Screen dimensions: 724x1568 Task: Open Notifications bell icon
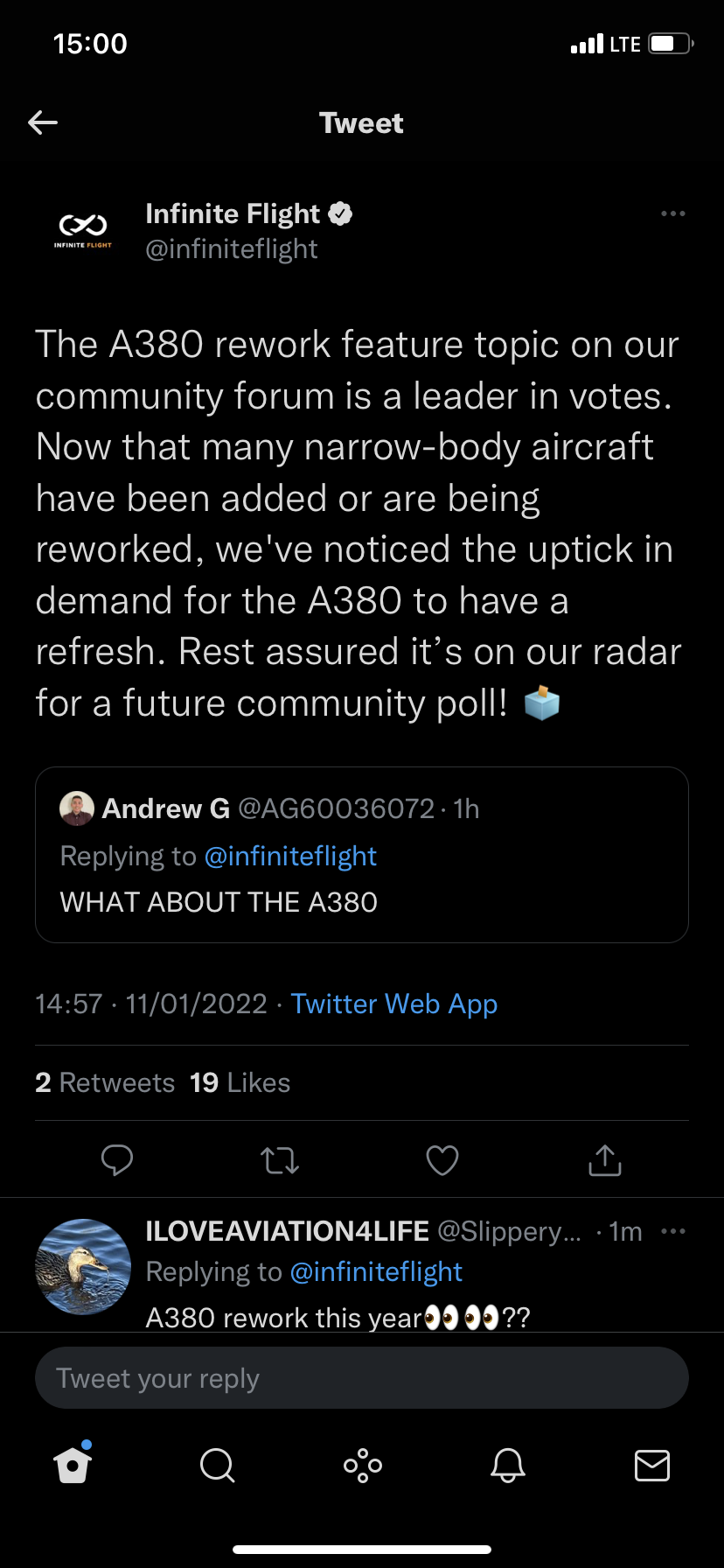click(x=507, y=1465)
